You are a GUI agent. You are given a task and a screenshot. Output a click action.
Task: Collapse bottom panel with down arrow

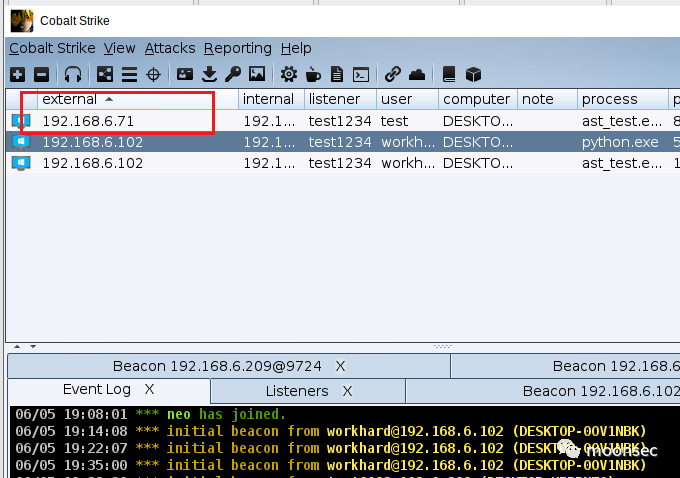[x=33, y=347]
